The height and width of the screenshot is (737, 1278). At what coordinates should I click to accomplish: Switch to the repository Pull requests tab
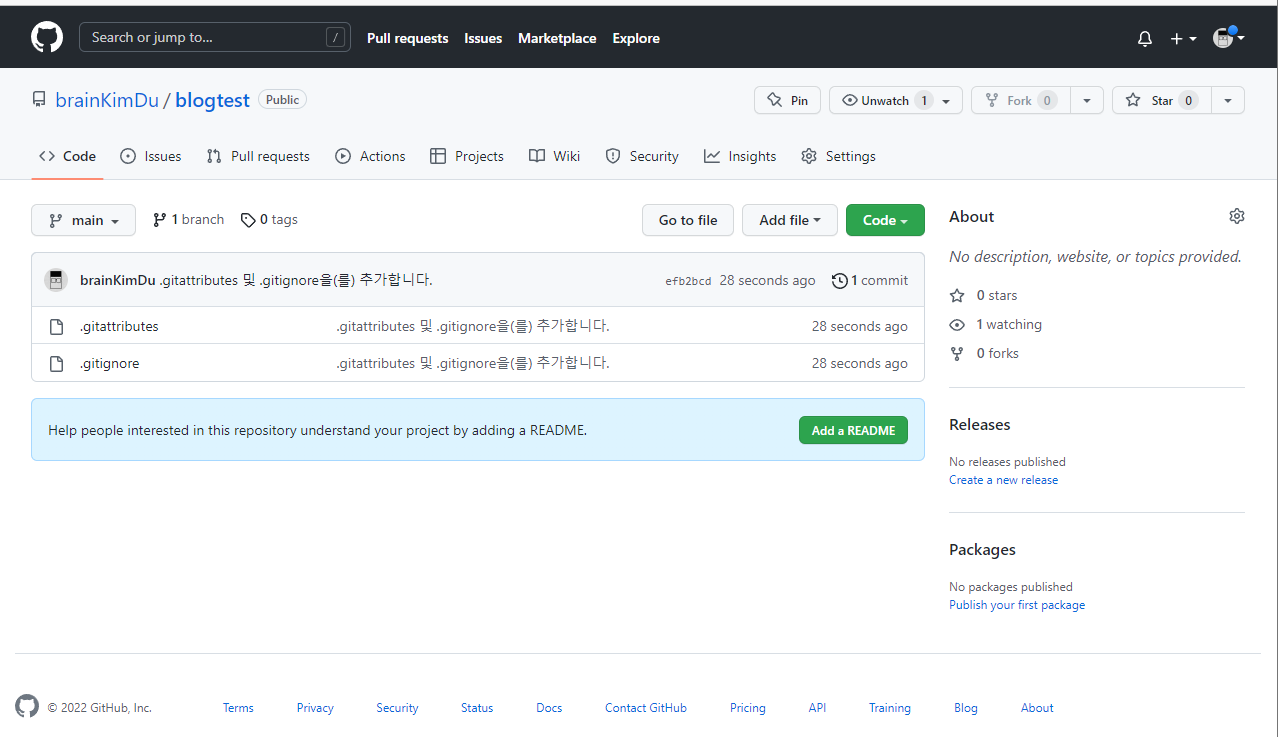[x=258, y=156]
